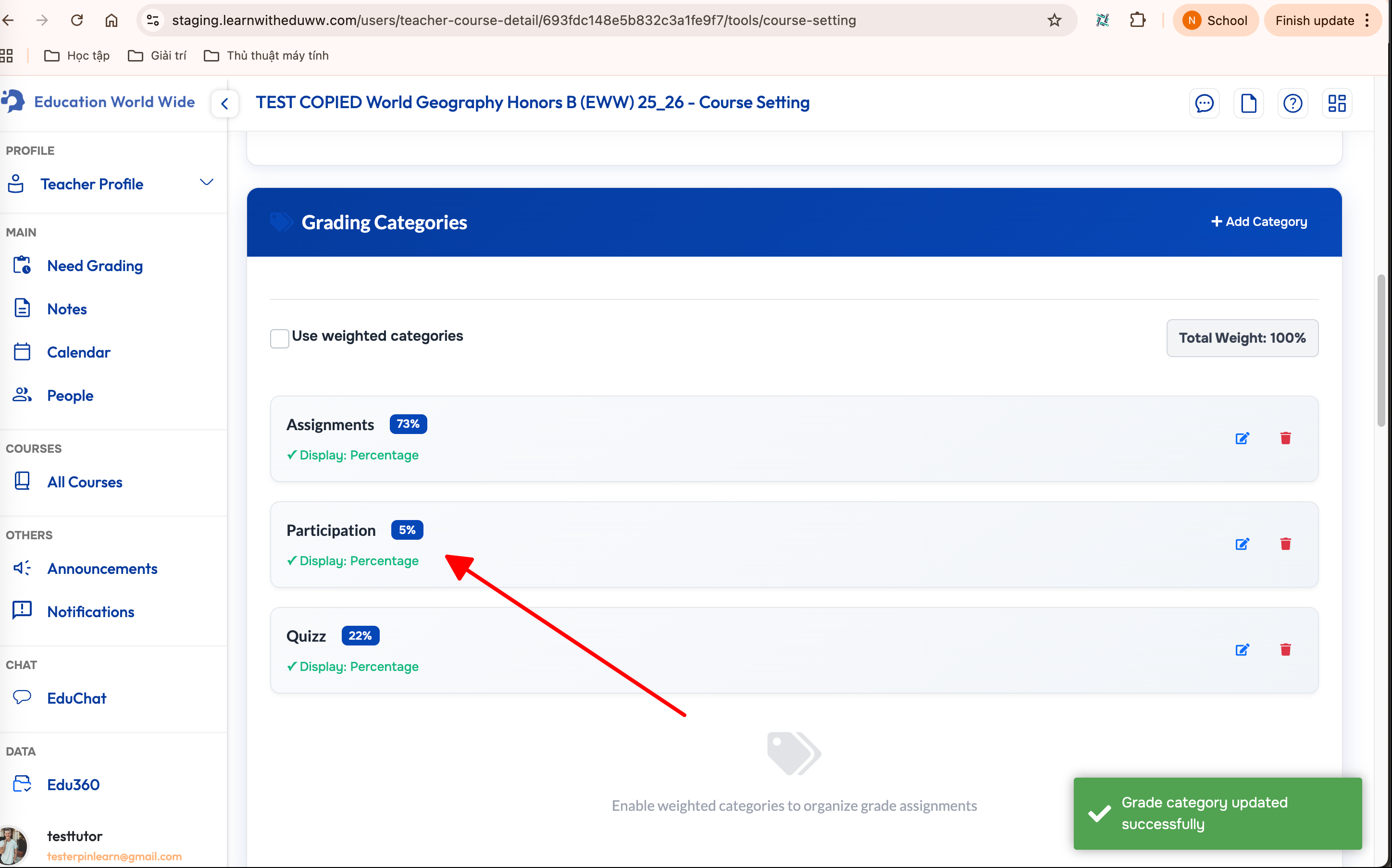Open All Courses link
The height and width of the screenshot is (868, 1392).
tap(85, 482)
